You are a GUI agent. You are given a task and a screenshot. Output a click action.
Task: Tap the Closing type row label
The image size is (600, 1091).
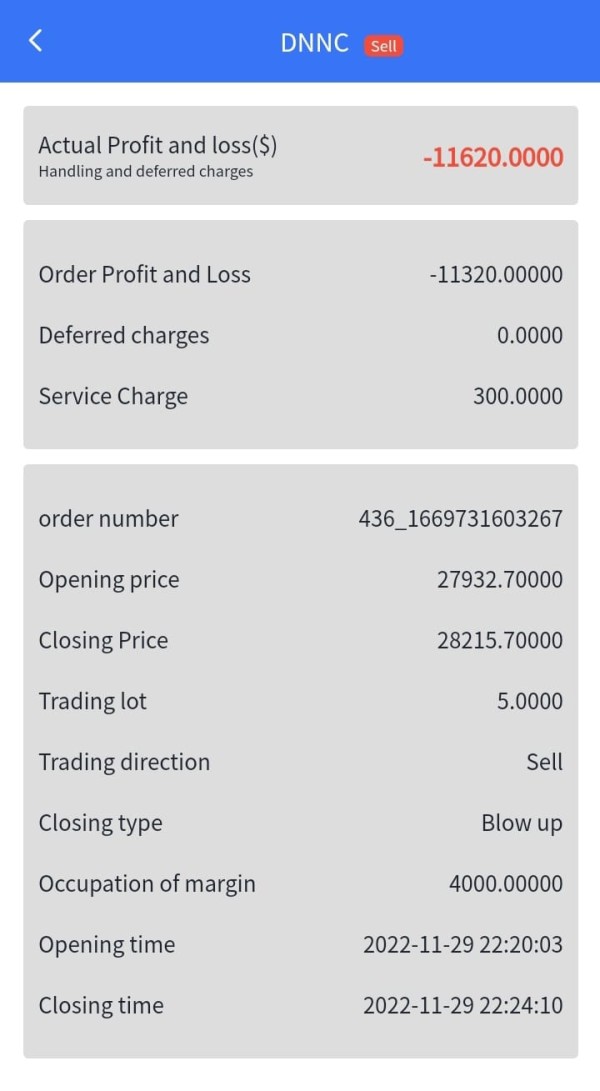[x=101, y=823]
